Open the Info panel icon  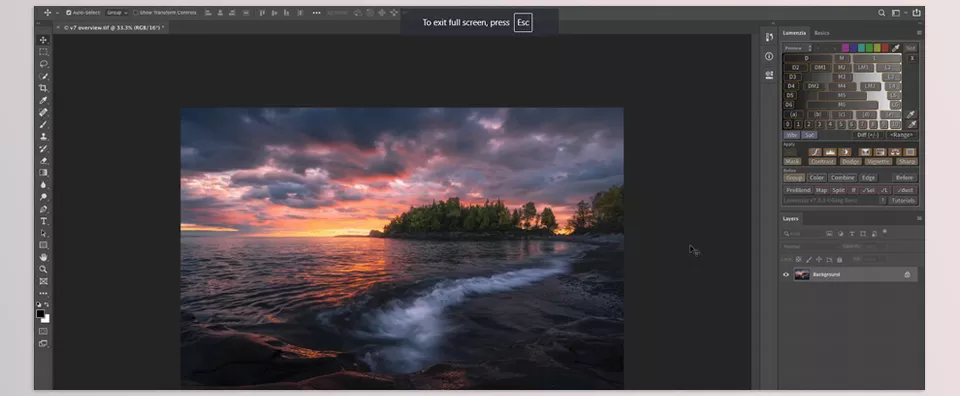coord(769,56)
